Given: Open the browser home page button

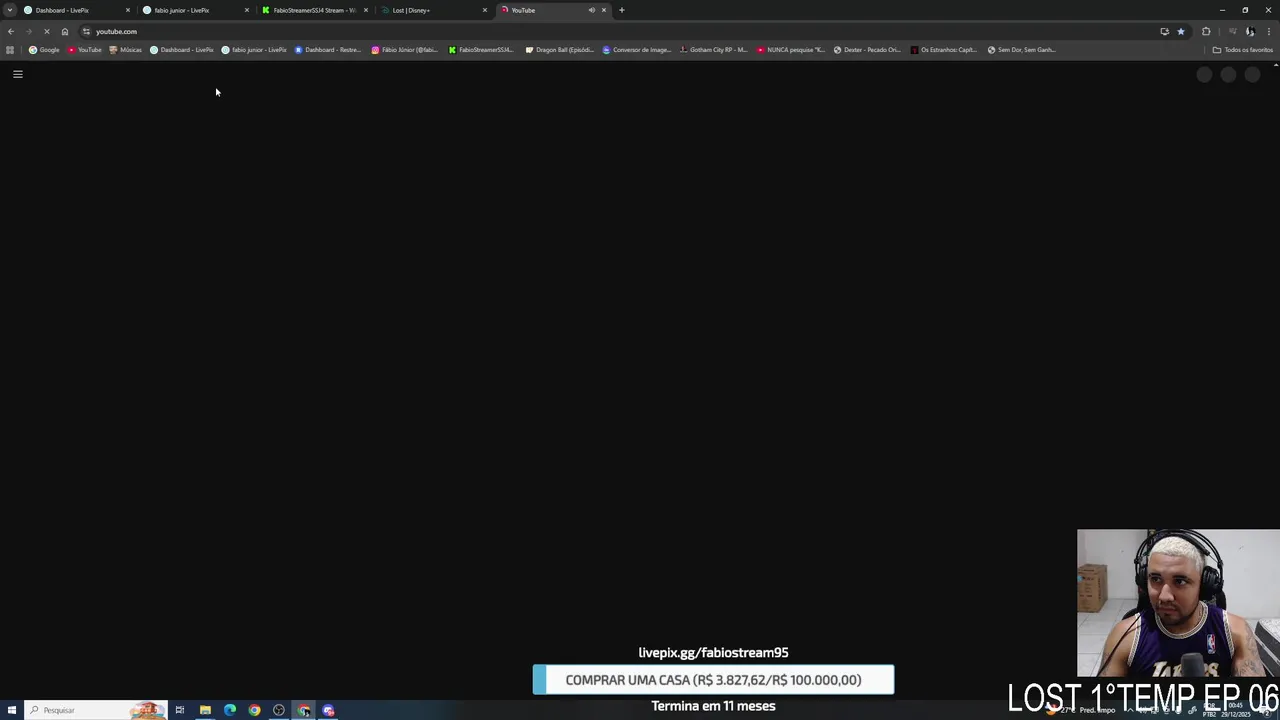Looking at the screenshot, I should click(65, 31).
